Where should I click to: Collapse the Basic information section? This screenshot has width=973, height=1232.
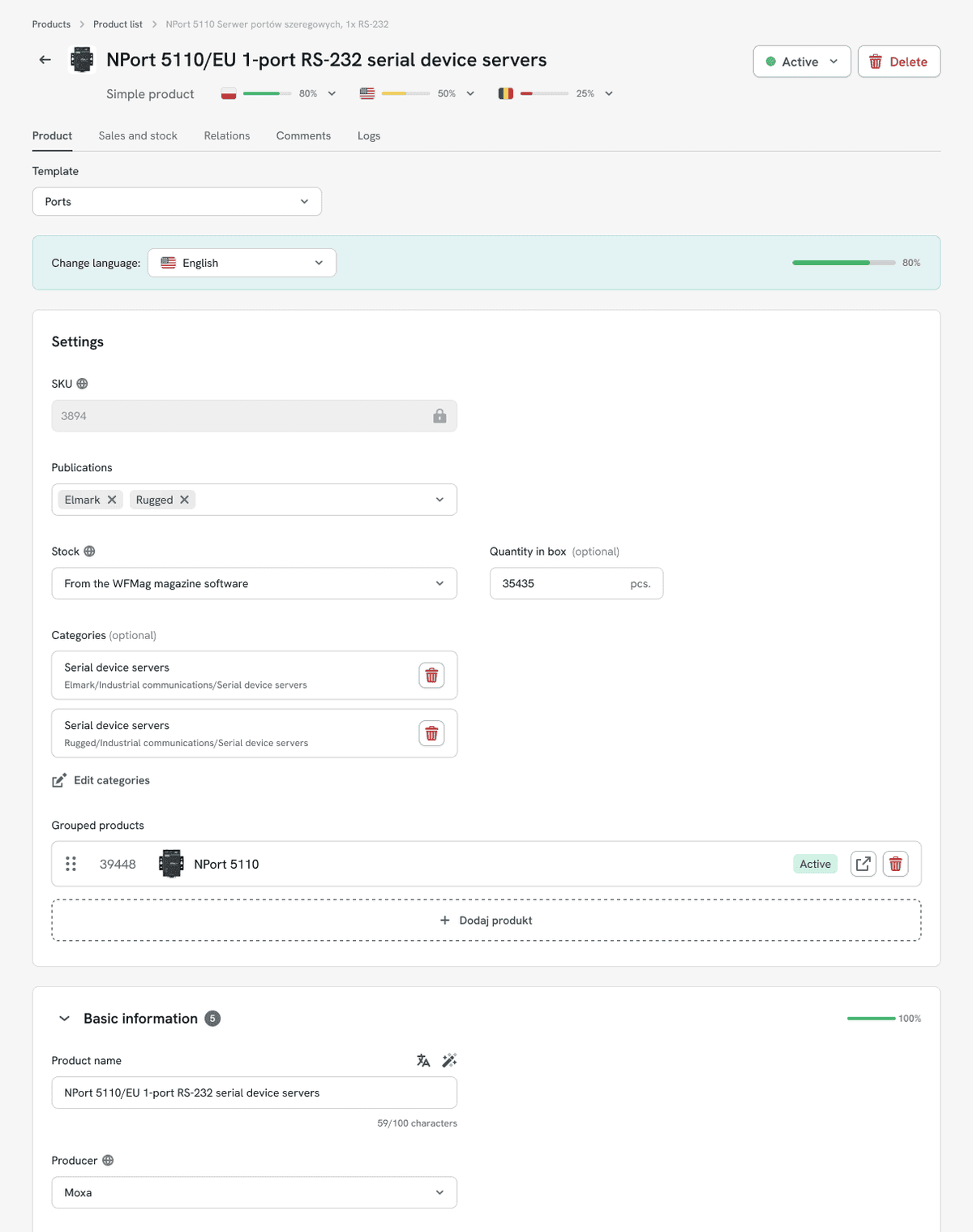click(64, 1019)
